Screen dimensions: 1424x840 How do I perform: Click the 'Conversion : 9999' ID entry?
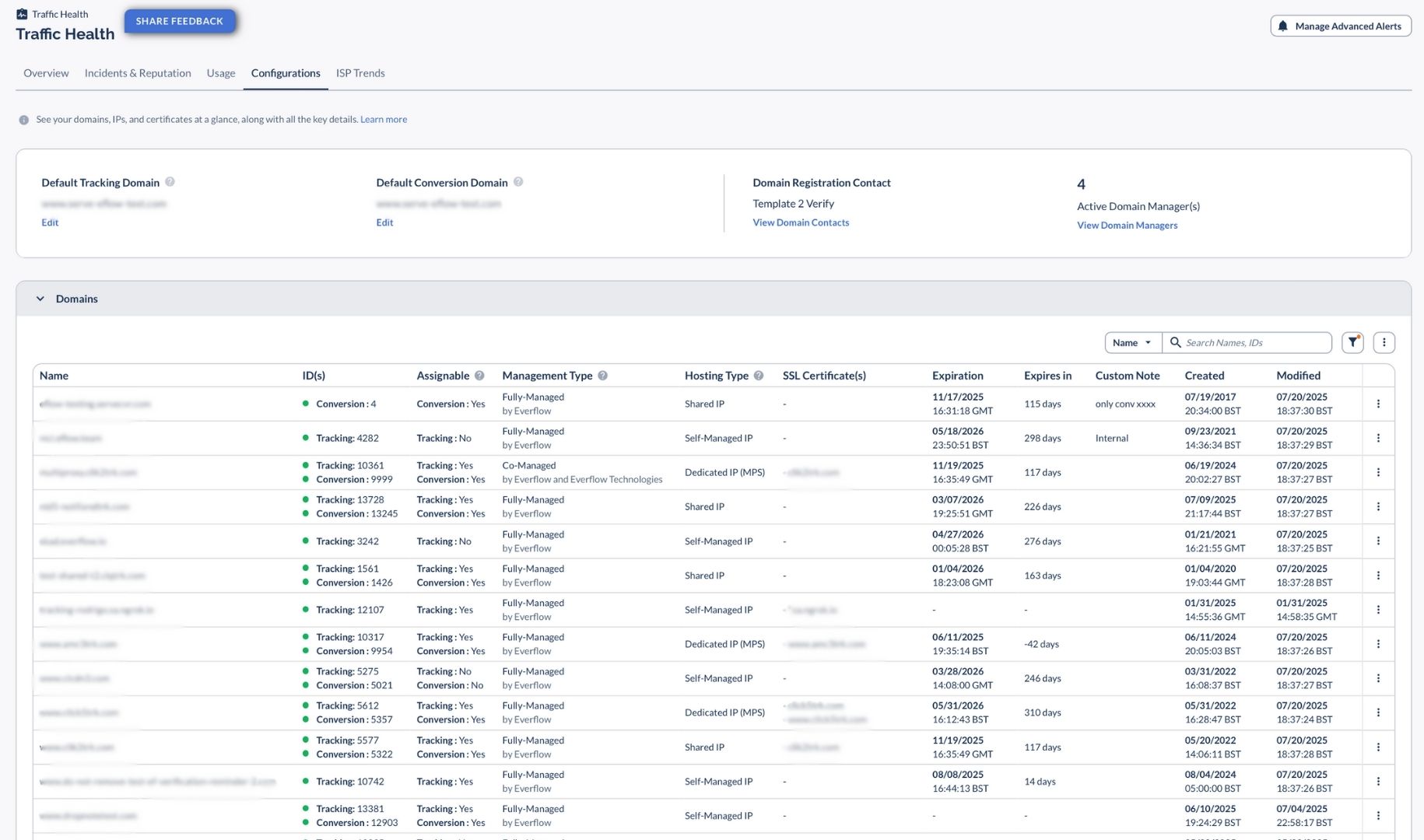coord(354,479)
